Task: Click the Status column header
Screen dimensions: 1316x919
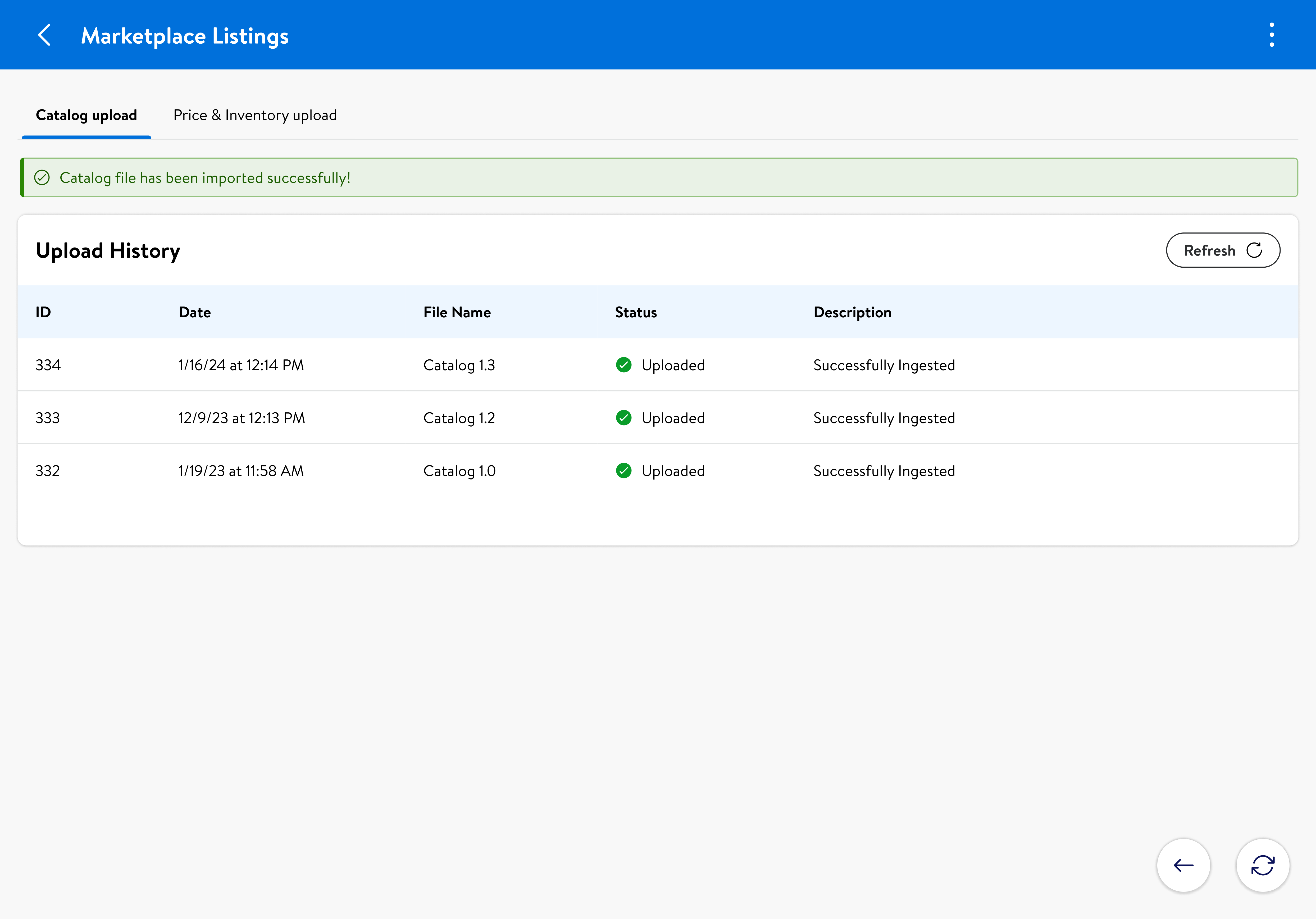Action: pos(636,312)
